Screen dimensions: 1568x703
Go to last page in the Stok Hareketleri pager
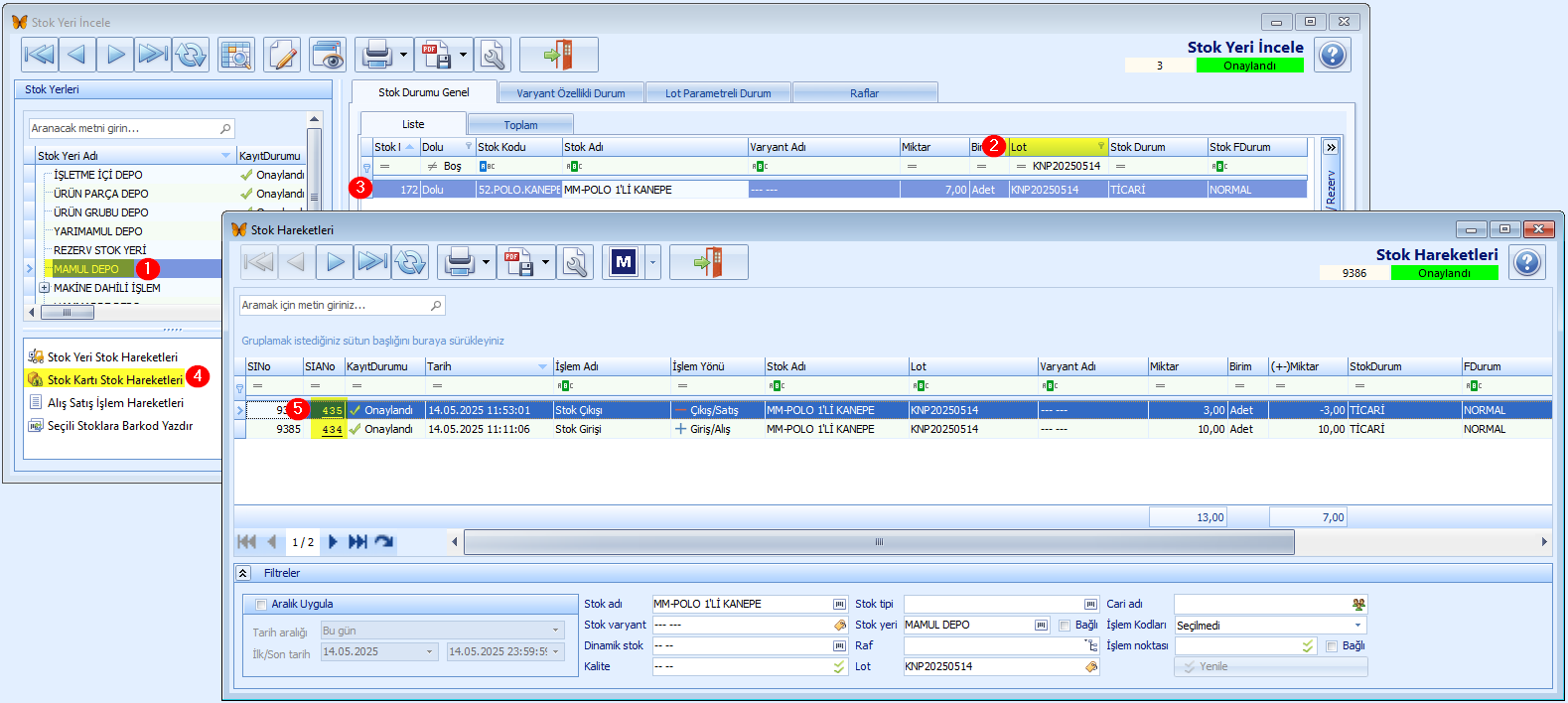(357, 542)
